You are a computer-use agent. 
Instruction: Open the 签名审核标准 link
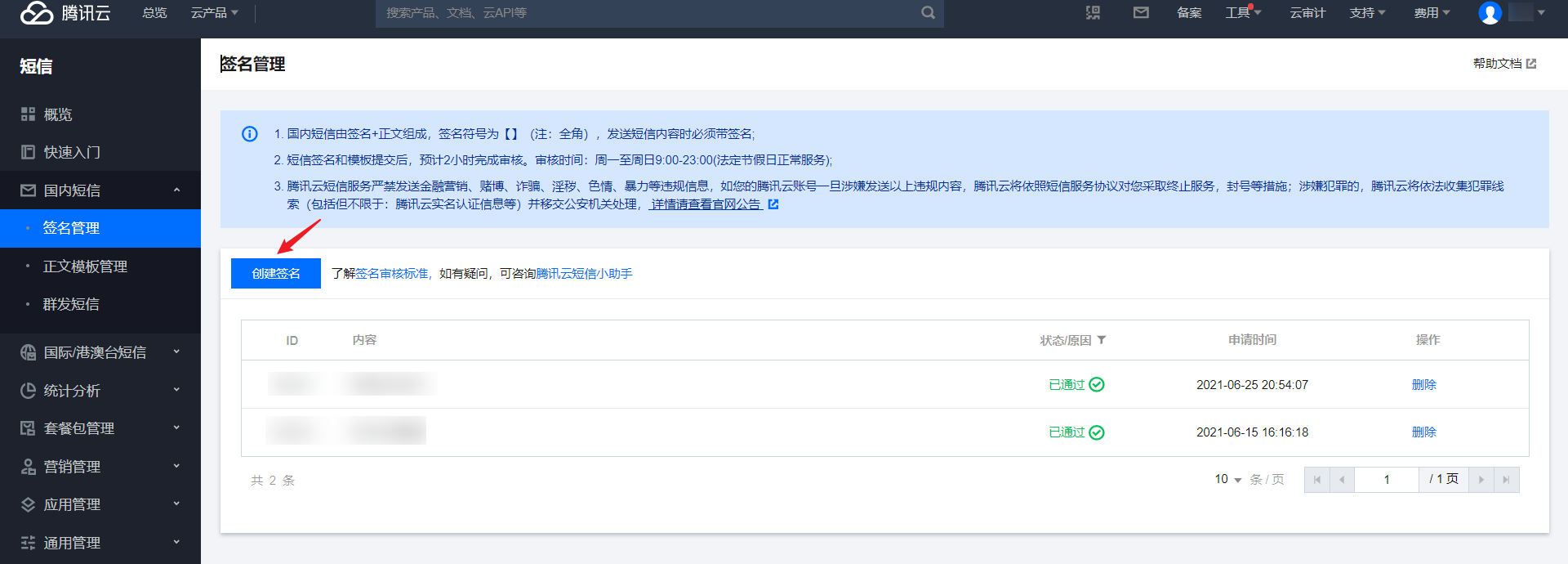coord(392,274)
